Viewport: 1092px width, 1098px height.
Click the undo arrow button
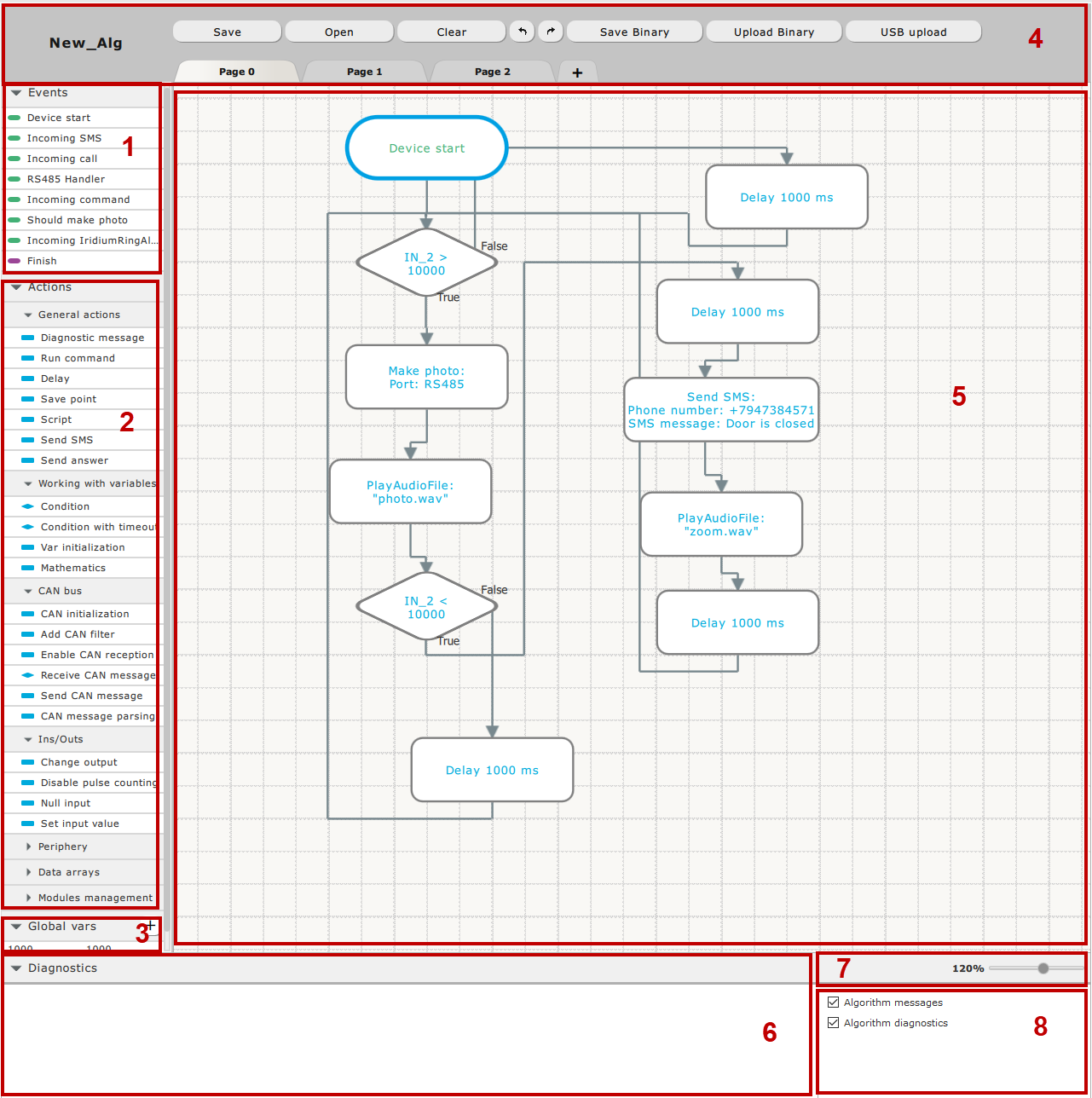(522, 32)
